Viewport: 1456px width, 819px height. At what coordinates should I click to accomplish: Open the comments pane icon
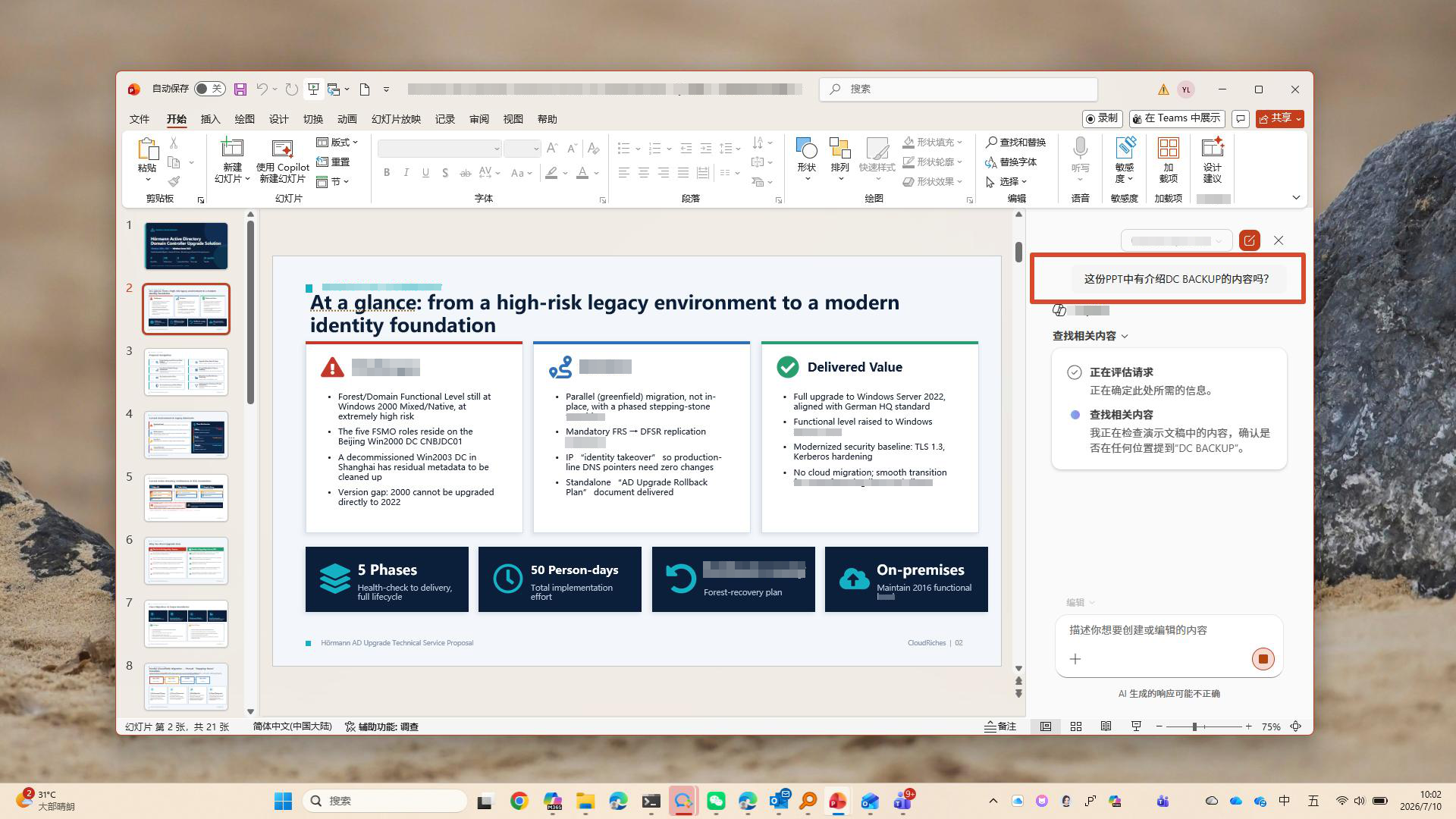pos(1241,119)
